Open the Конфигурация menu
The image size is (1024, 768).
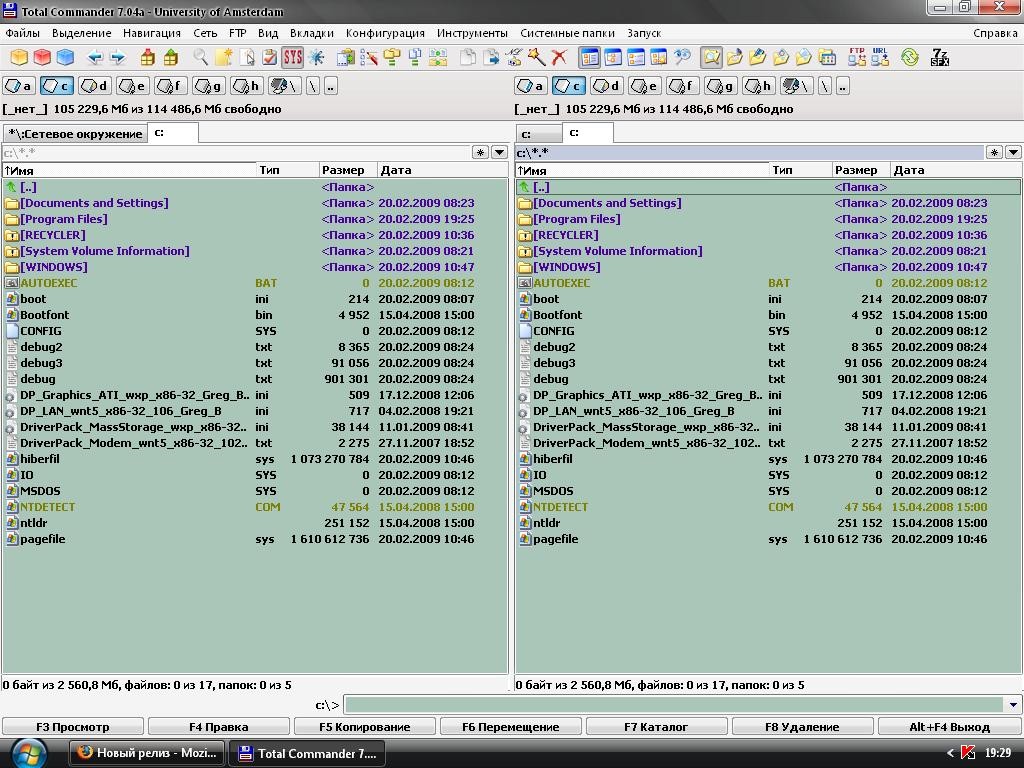coord(385,33)
